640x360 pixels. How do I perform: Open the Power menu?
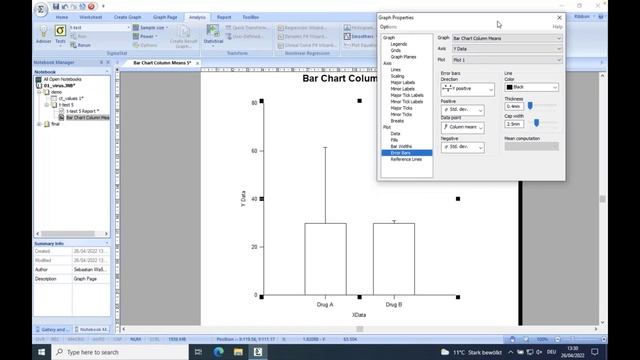pyautogui.click(x=145, y=36)
